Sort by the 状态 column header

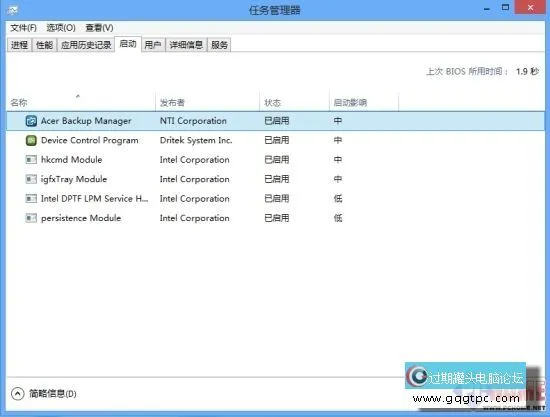(x=295, y=102)
